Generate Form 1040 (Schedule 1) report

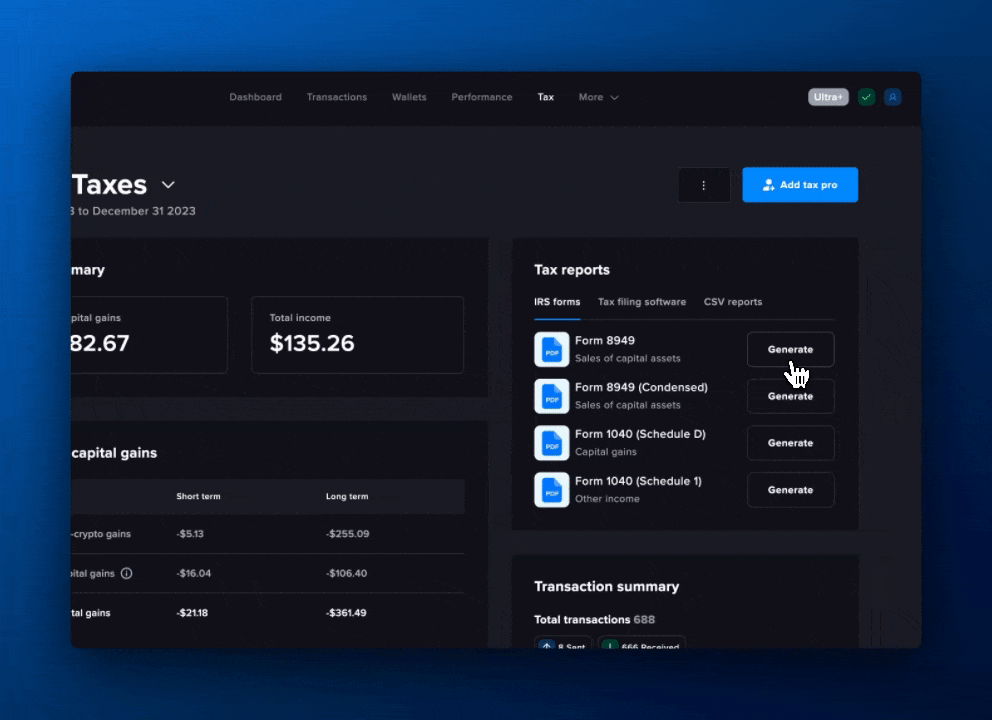point(790,490)
